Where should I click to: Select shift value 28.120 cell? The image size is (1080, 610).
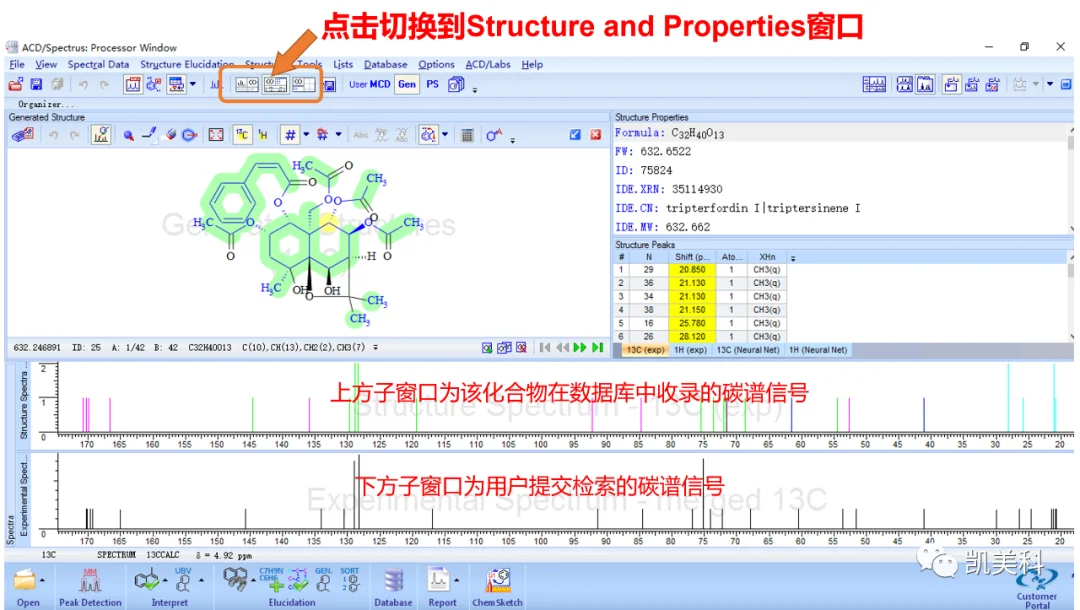692,337
